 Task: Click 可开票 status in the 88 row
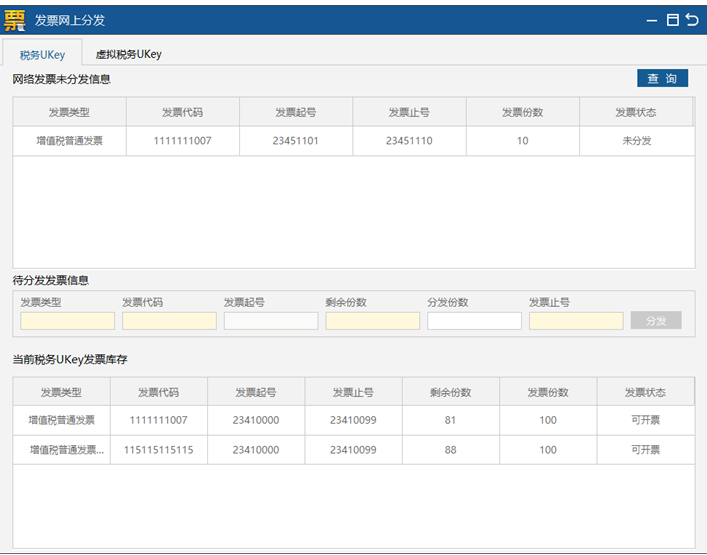pos(645,450)
